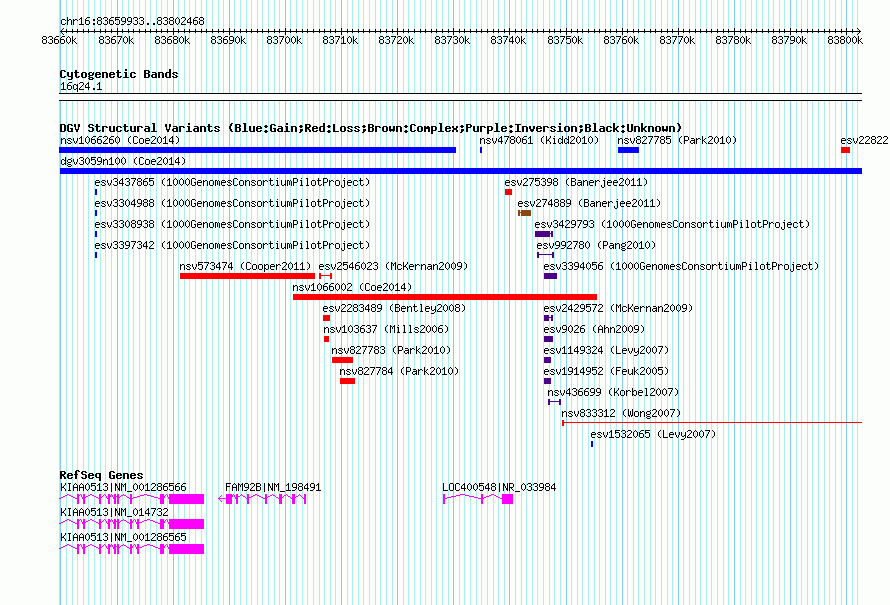Open the KIAA0513|NM_001286565 gene label
The height and width of the screenshot is (605, 890).
pos(123,537)
